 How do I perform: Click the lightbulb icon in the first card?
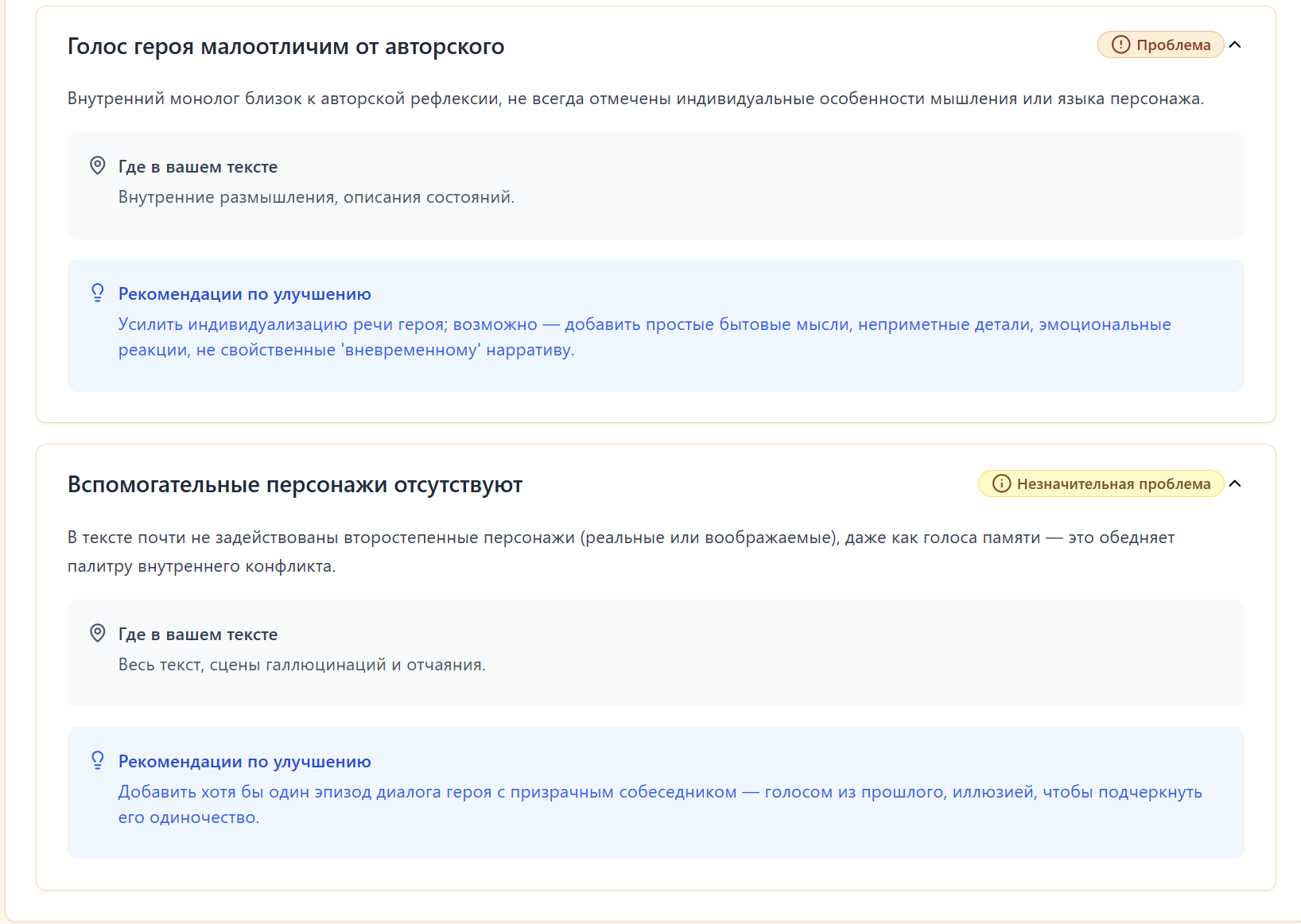[x=98, y=293]
